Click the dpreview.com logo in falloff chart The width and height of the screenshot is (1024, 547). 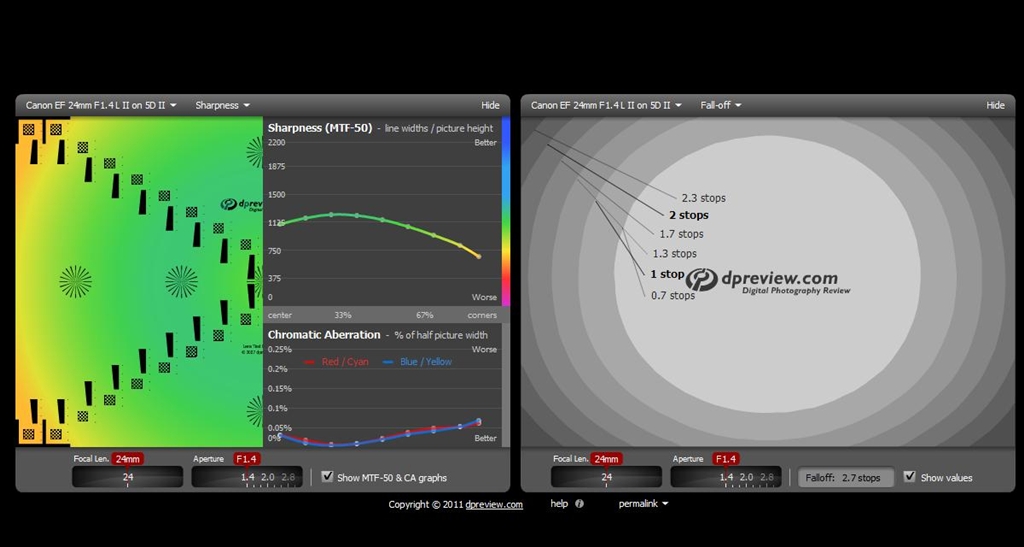coord(767,281)
